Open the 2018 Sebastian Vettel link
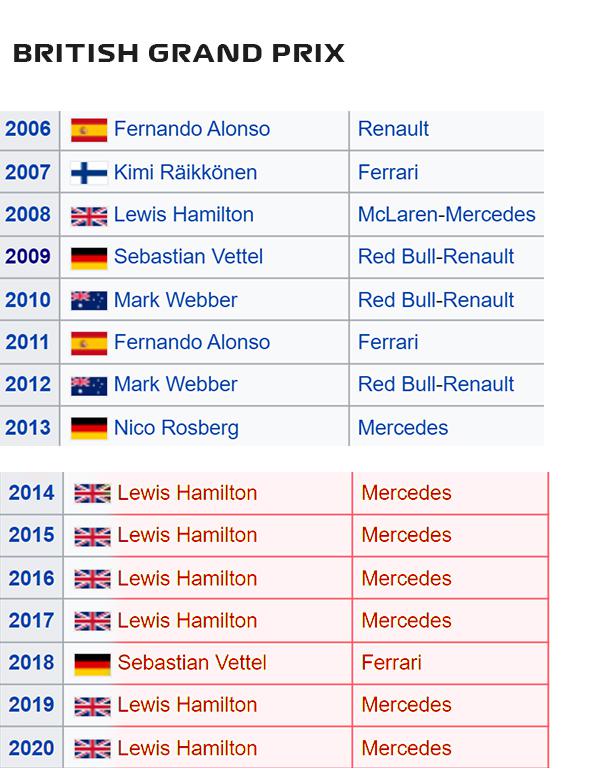 click(192, 663)
